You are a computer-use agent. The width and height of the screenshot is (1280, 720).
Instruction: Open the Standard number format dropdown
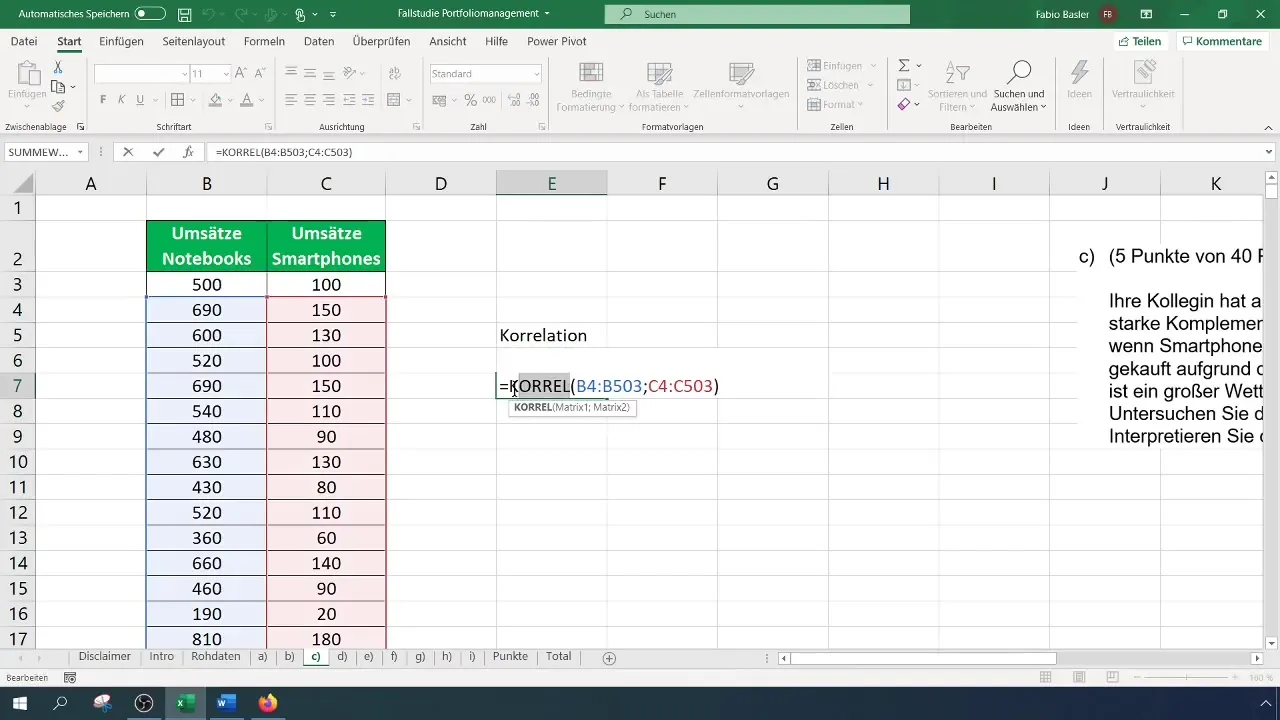pos(536,74)
